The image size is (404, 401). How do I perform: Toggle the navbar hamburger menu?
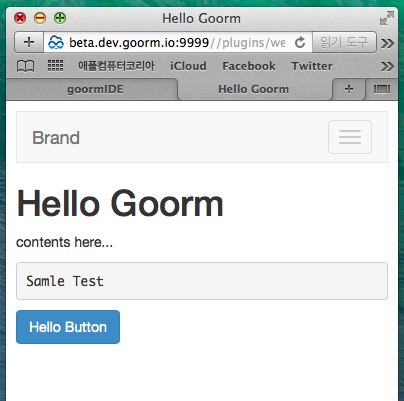[350, 137]
